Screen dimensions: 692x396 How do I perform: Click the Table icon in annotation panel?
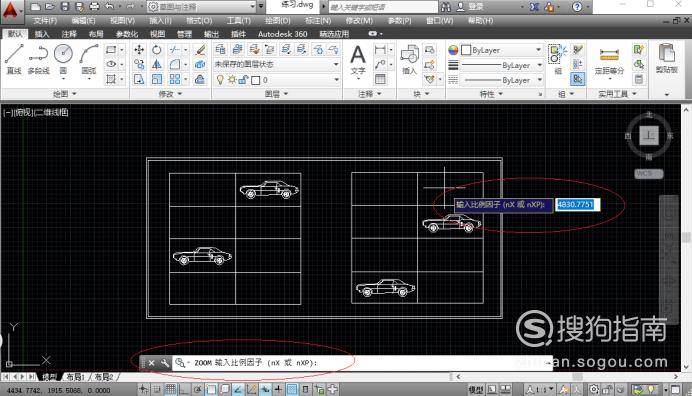(x=380, y=79)
